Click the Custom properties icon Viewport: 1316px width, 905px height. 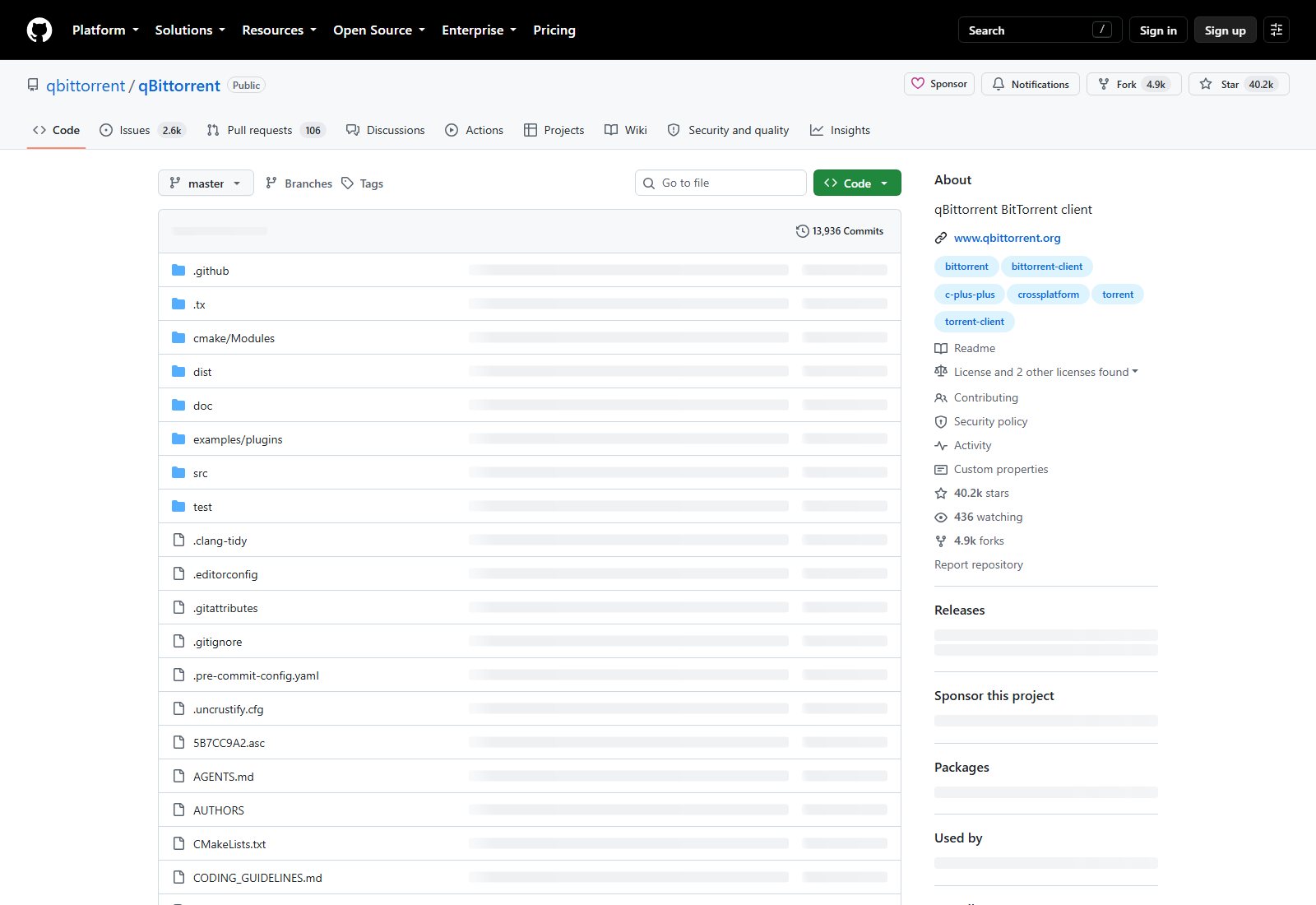[941, 469]
